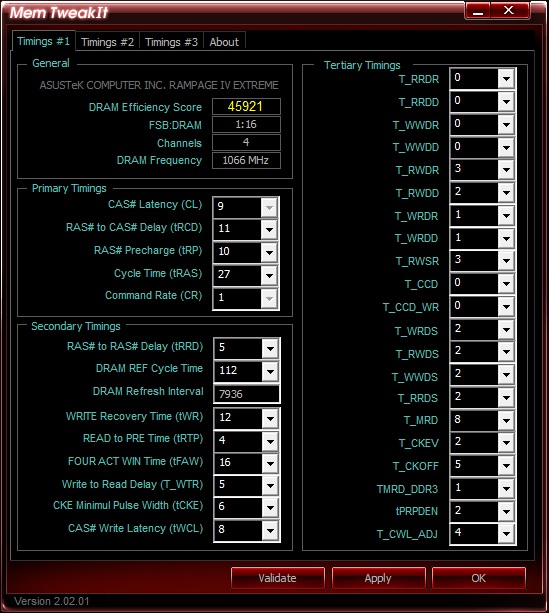This screenshot has height=613, width=549.
Task: Minimize the Mem TweakIt window
Action: coord(477,11)
